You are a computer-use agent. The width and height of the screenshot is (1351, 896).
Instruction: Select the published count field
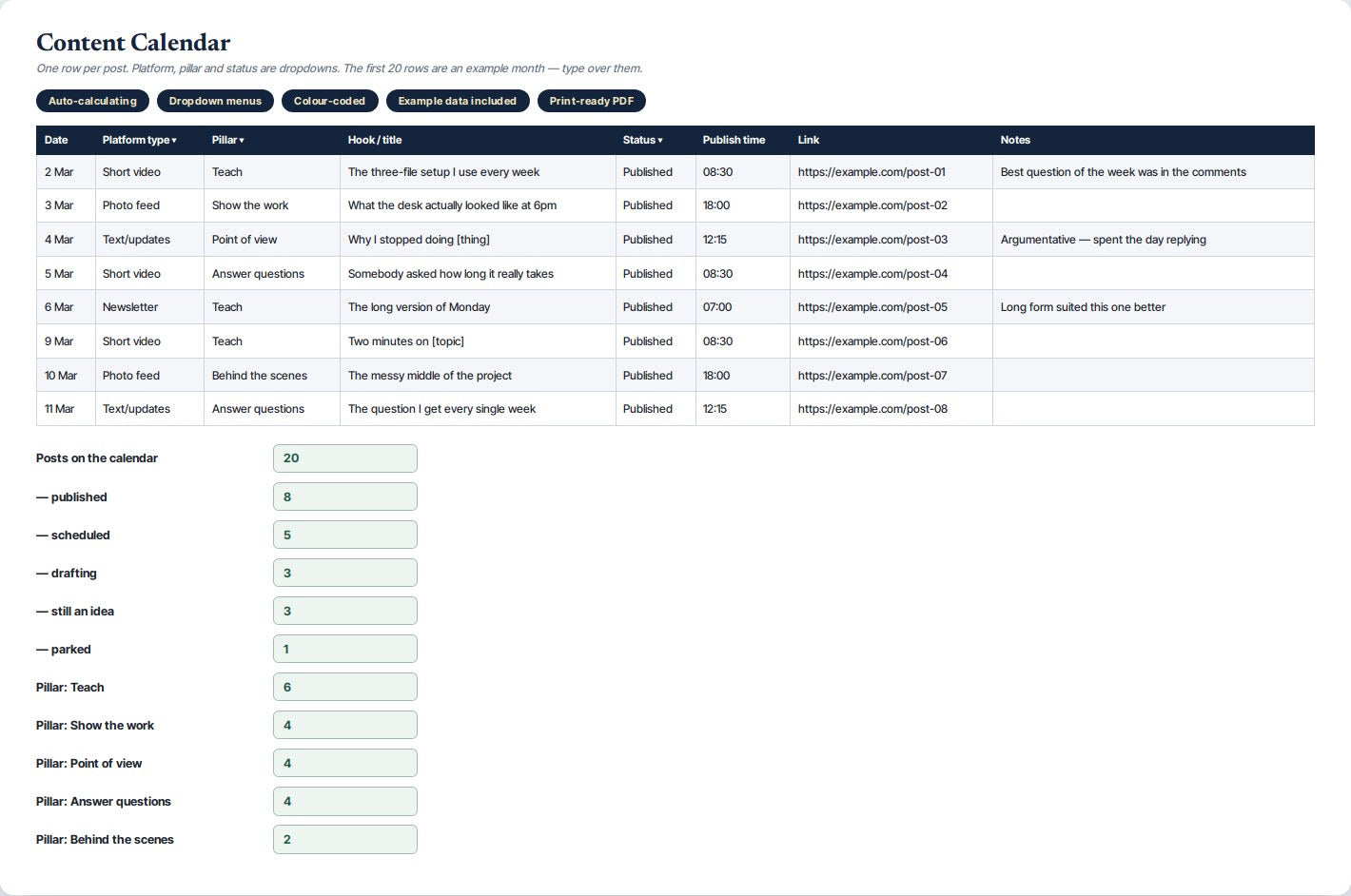[345, 497]
